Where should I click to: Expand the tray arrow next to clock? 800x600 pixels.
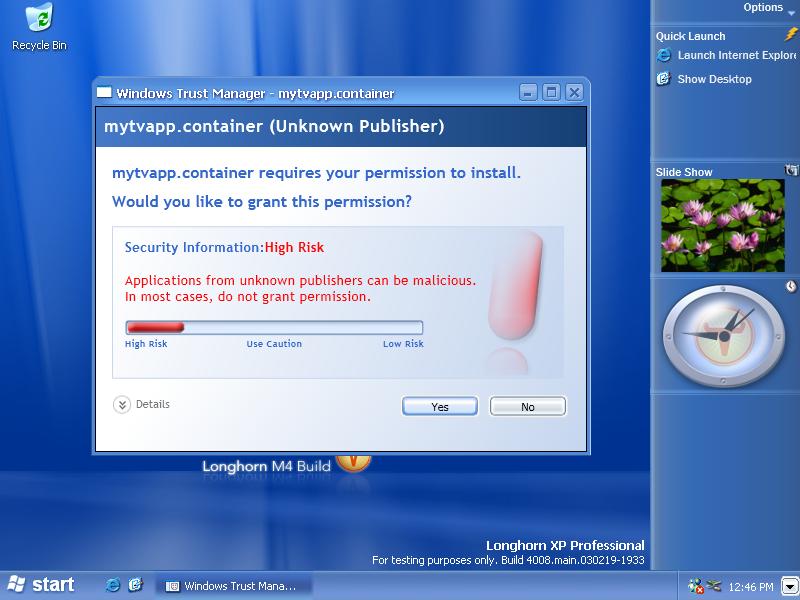pyautogui.click(x=790, y=586)
